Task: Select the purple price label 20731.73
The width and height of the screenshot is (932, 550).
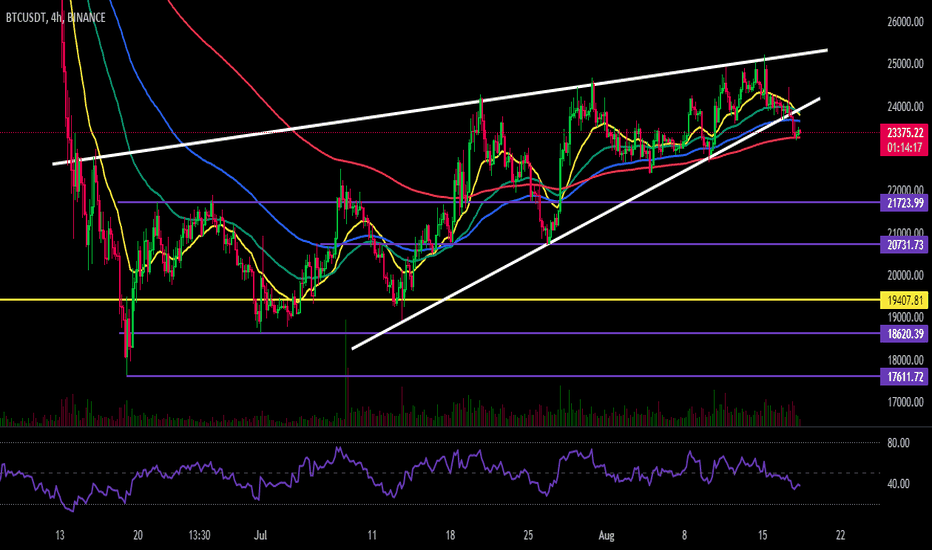Action: (x=905, y=244)
